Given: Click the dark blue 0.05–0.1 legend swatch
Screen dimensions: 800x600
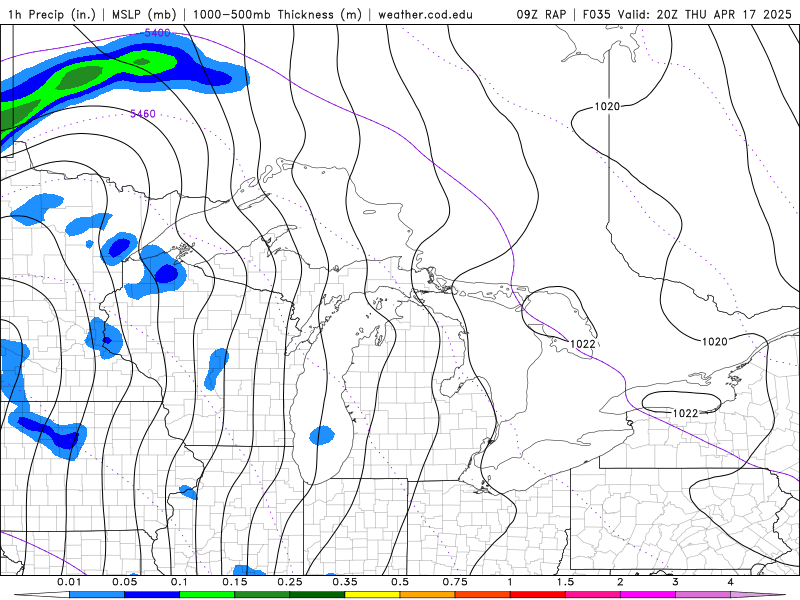Looking at the screenshot, I should point(152,595).
